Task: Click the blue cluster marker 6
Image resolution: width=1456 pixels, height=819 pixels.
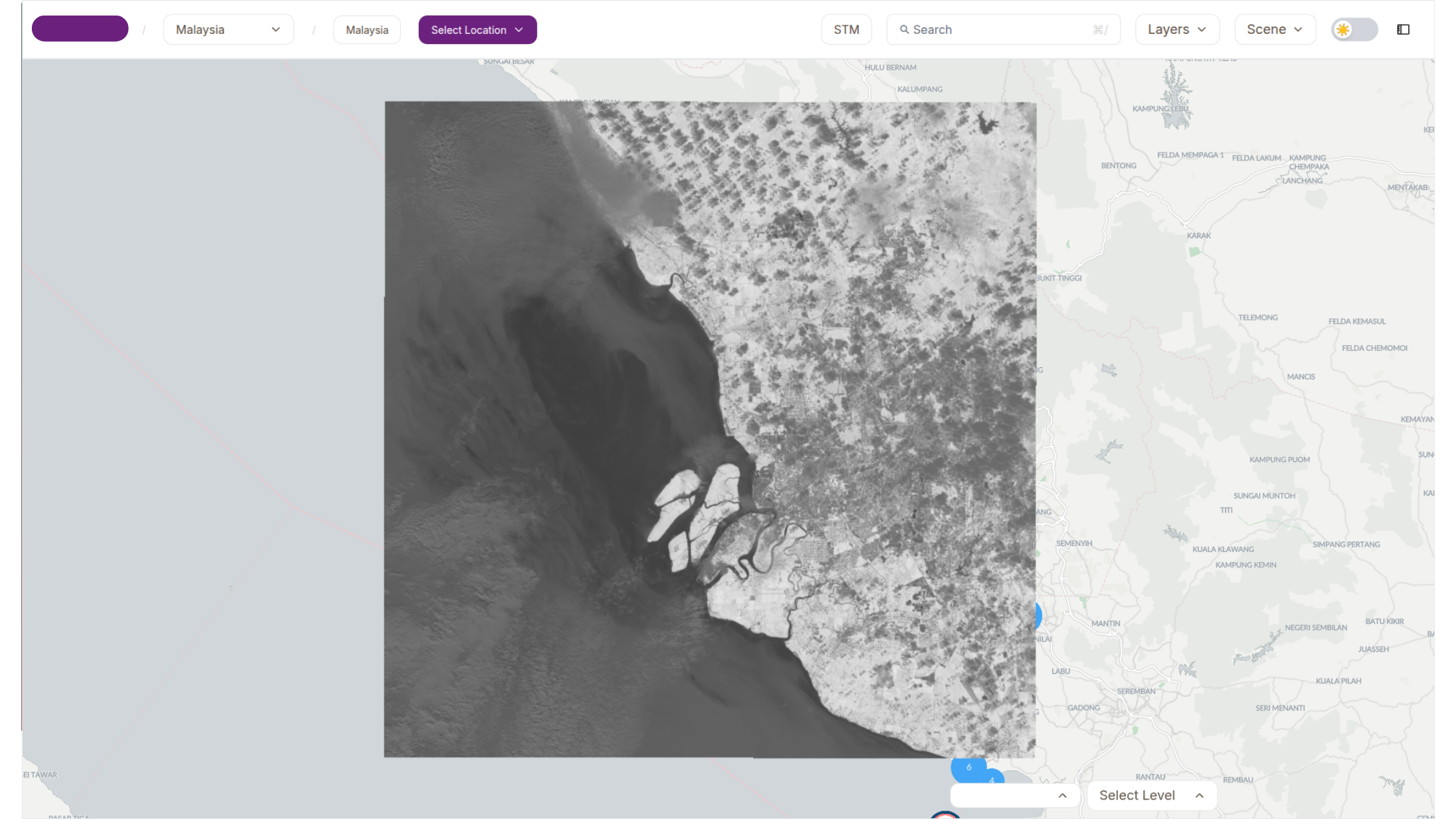Action: click(x=968, y=768)
